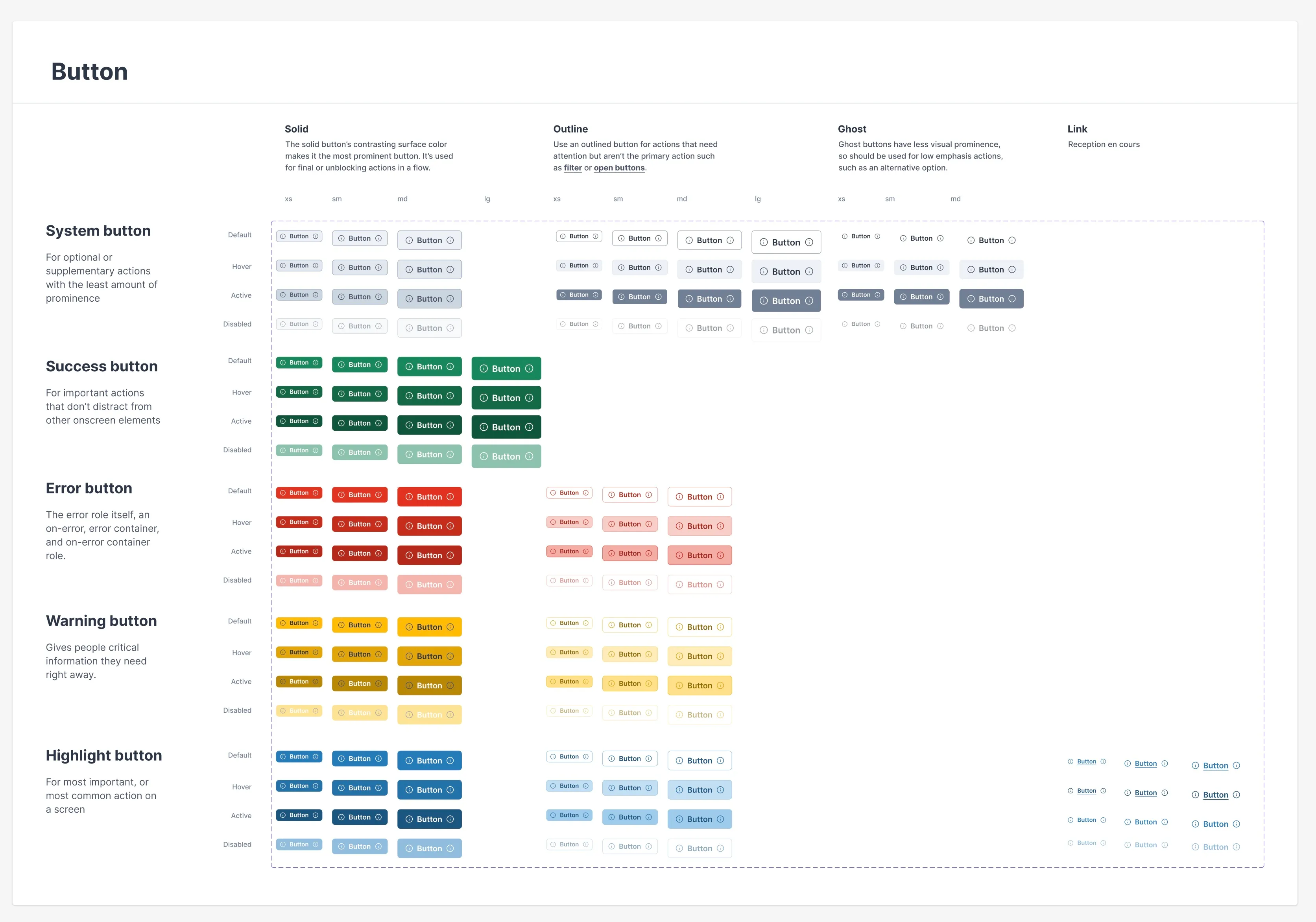Click the xs default Highlight link-style button

[1086, 762]
